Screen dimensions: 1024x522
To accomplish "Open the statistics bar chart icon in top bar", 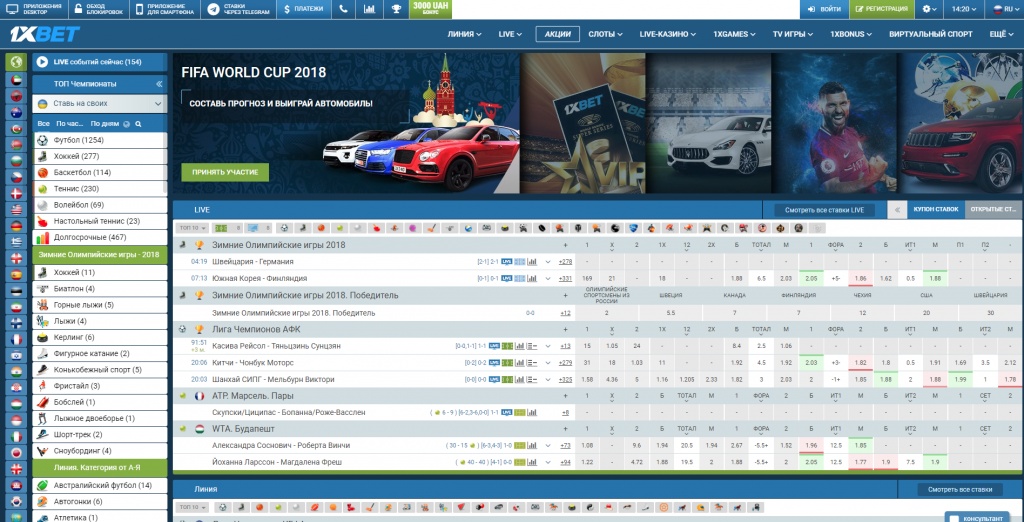I will pyautogui.click(x=370, y=9).
